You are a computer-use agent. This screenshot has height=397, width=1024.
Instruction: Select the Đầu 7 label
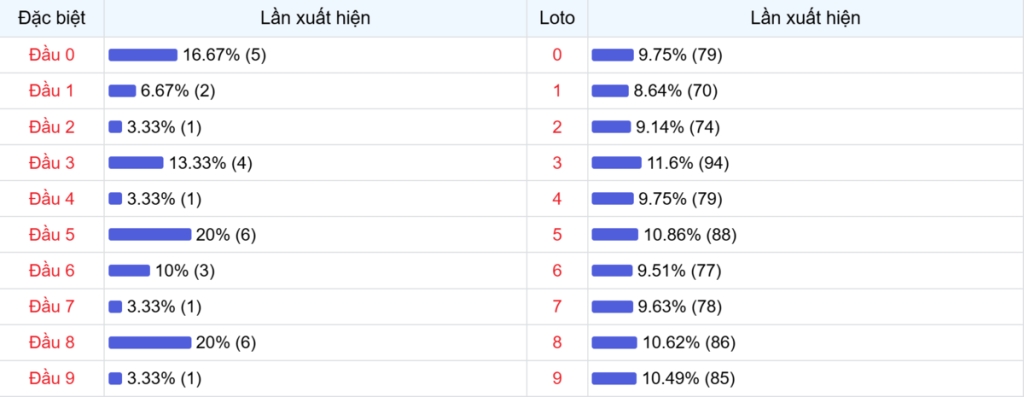(52, 306)
